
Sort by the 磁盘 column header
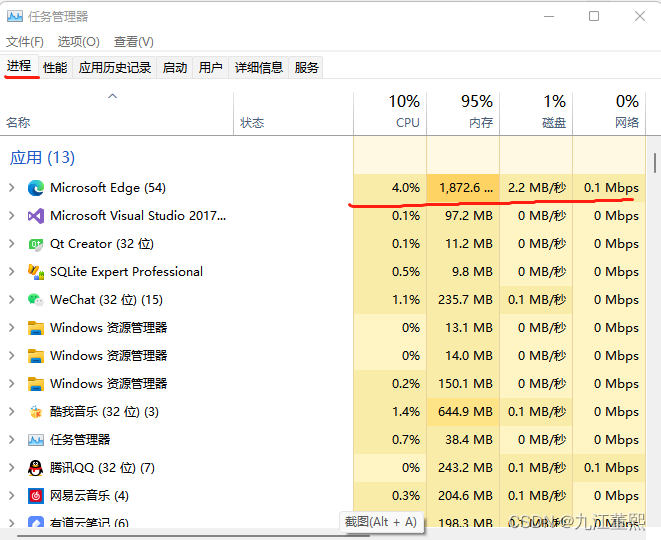[x=536, y=114]
